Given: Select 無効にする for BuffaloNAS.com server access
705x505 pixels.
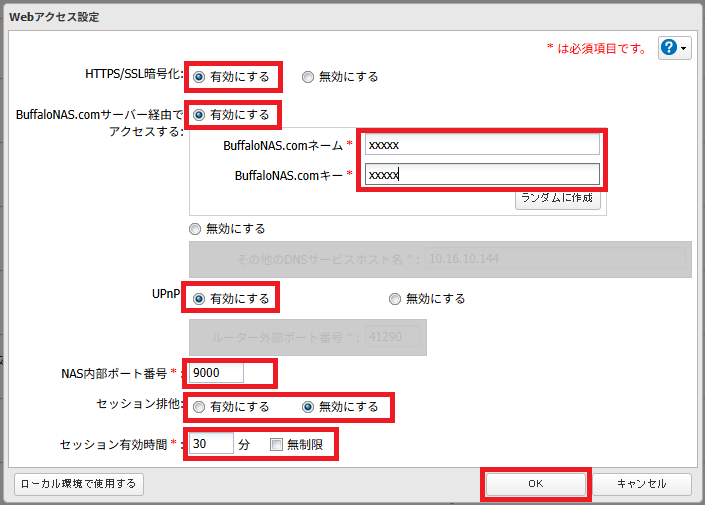Looking at the screenshot, I should [195, 229].
